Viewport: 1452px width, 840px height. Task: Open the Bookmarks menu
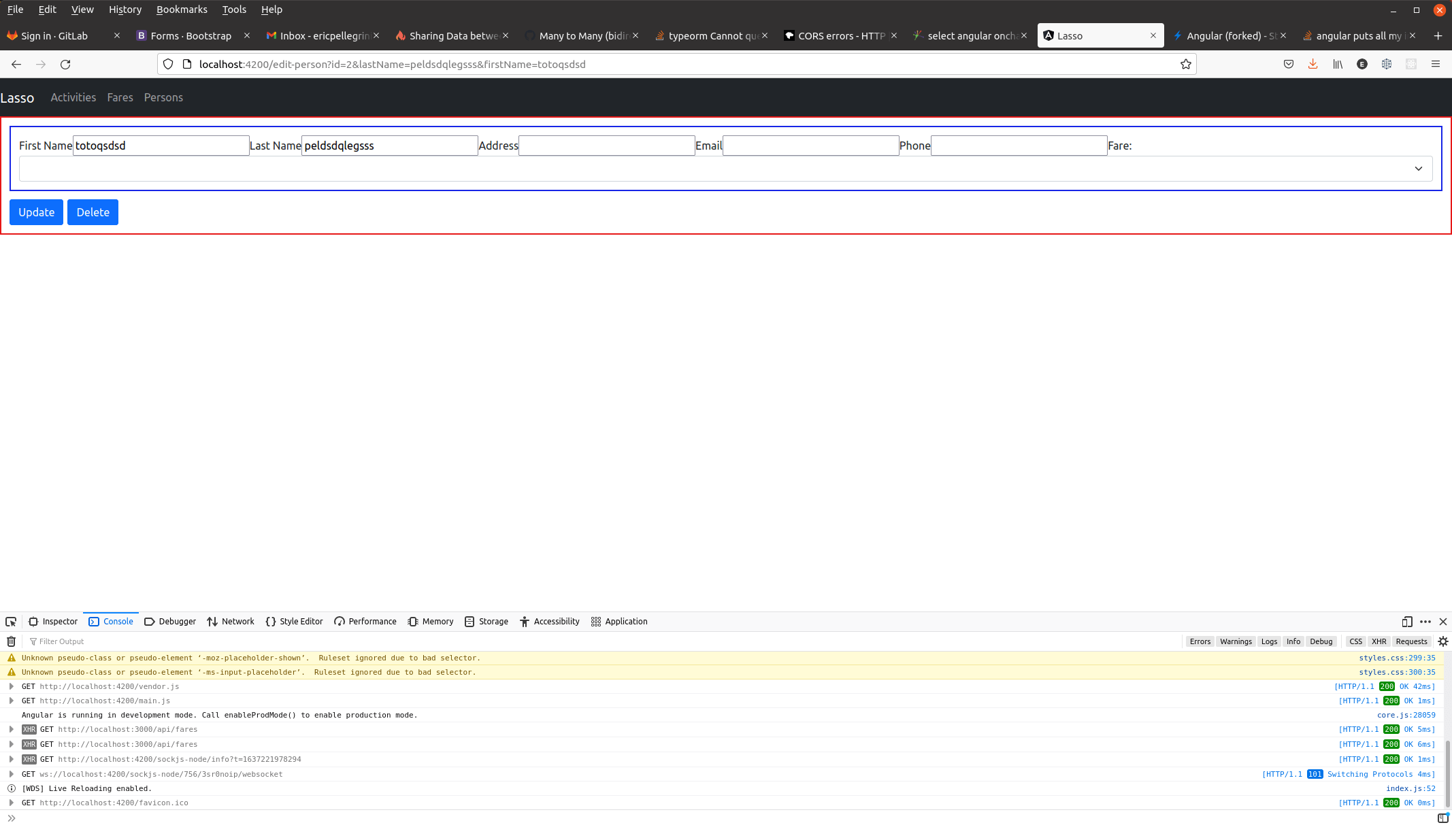(182, 10)
